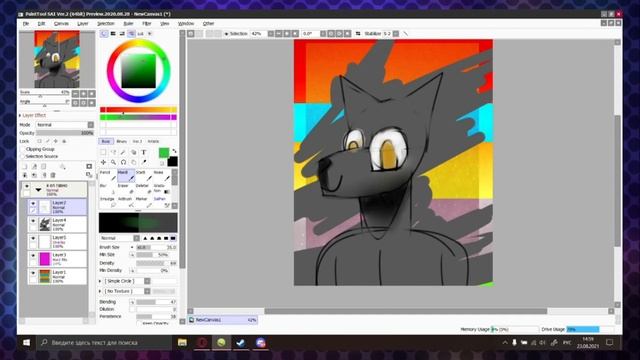Swap foreground and background colors
The width and height of the screenshot is (640, 360).
pos(174,151)
